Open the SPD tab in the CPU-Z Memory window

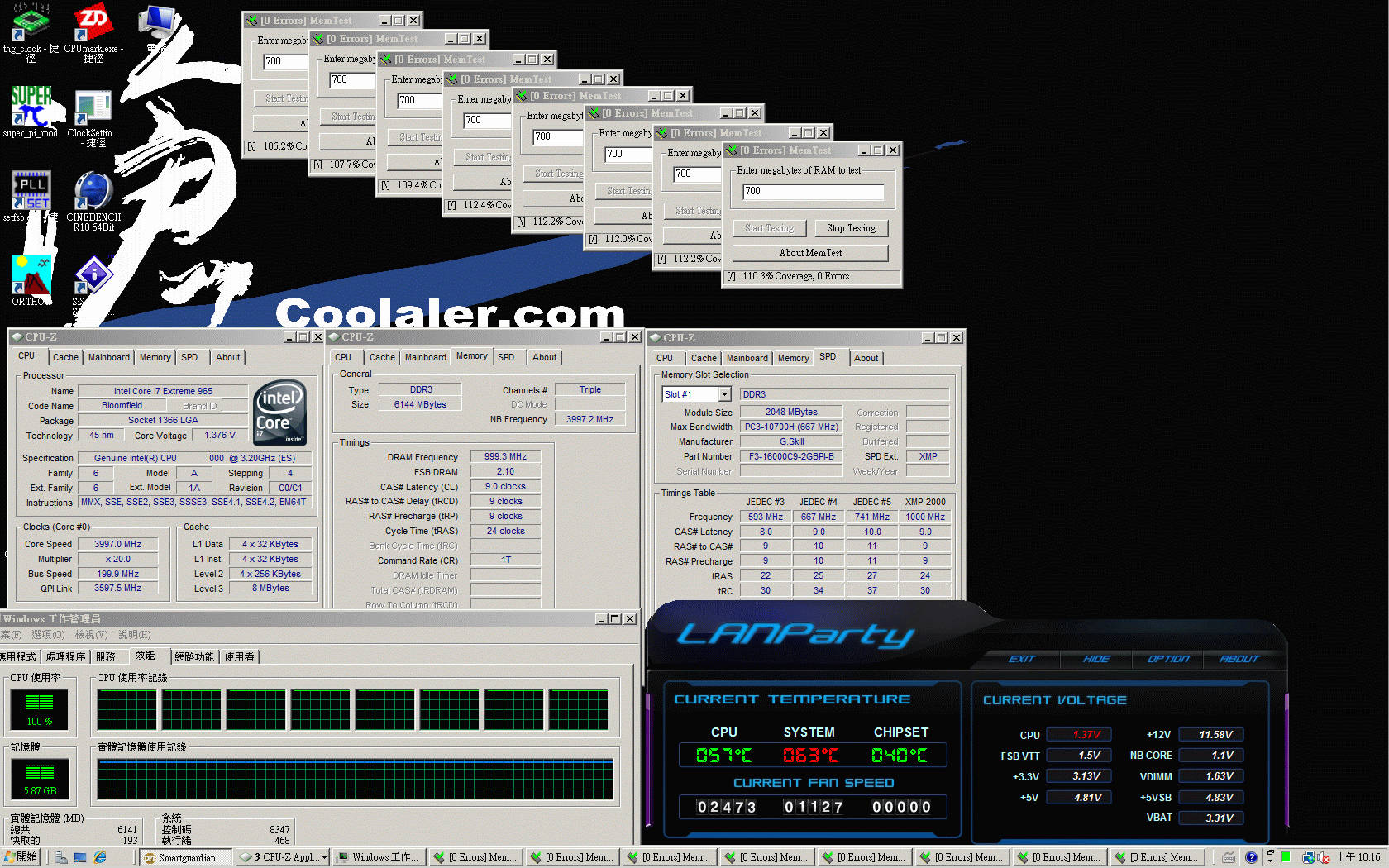pyautogui.click(x=506, y=357)
